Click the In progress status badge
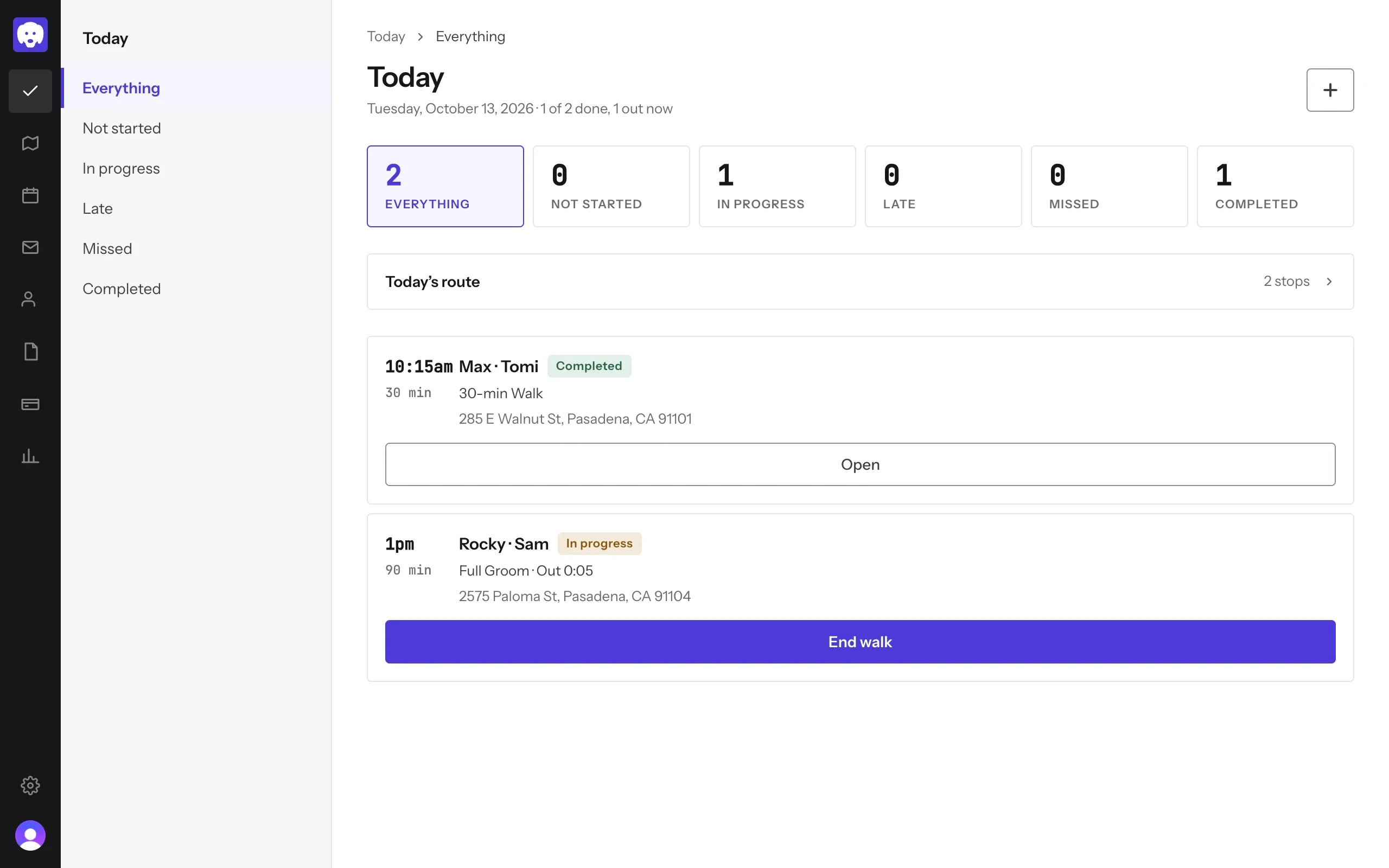The width and height of the screenshot is (1389, 868). pyautogui.click(x=599, y=544)
